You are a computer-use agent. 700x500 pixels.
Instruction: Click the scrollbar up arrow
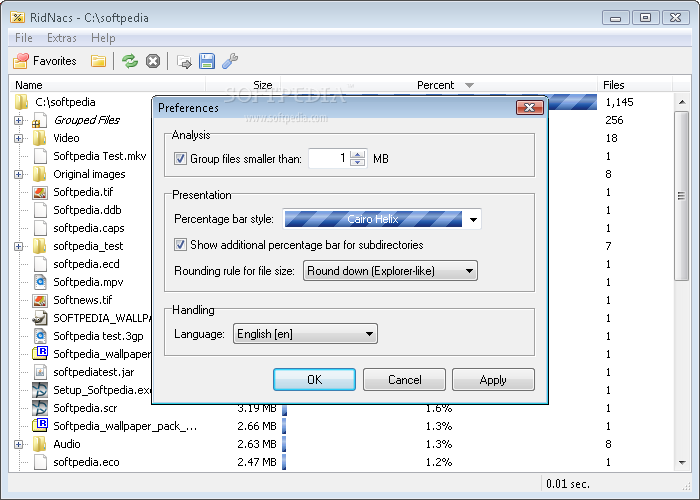point(682,102)
